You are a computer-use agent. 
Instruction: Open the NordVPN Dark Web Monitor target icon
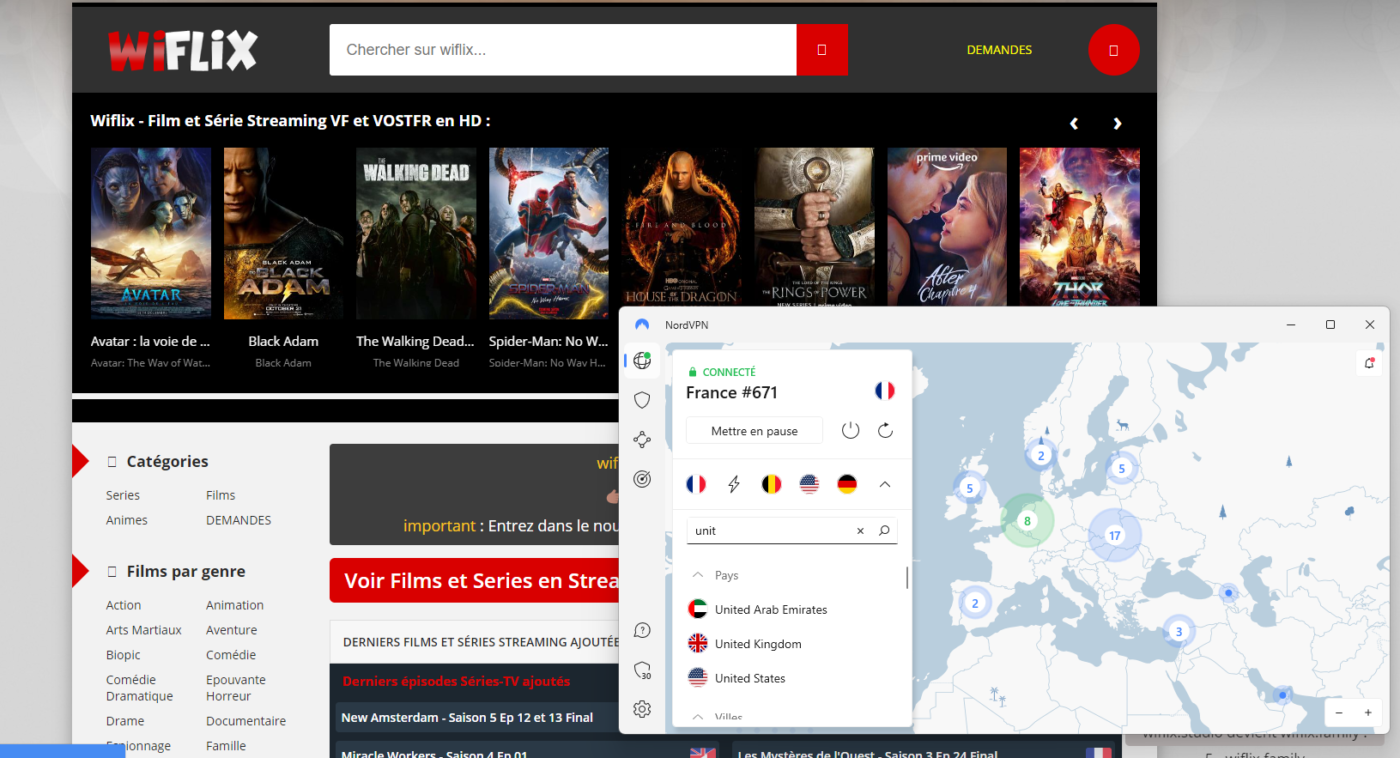tap(642, 479)
